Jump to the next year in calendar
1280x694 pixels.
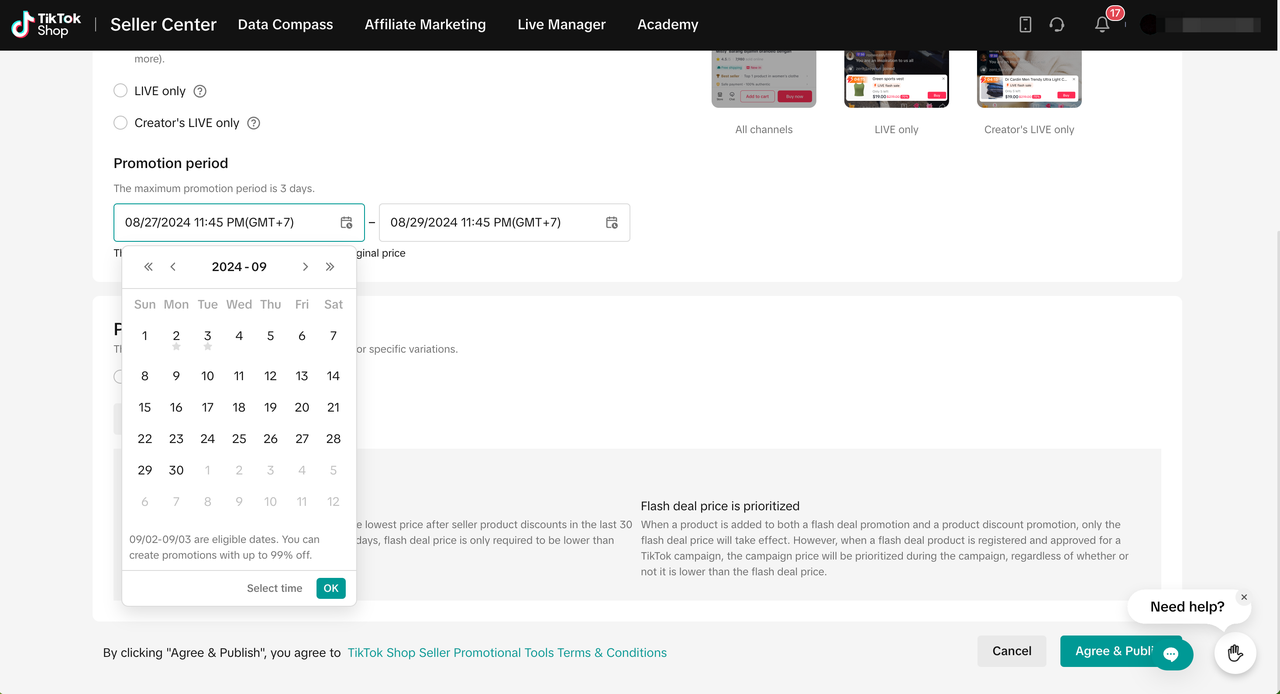tap(330, 267)
